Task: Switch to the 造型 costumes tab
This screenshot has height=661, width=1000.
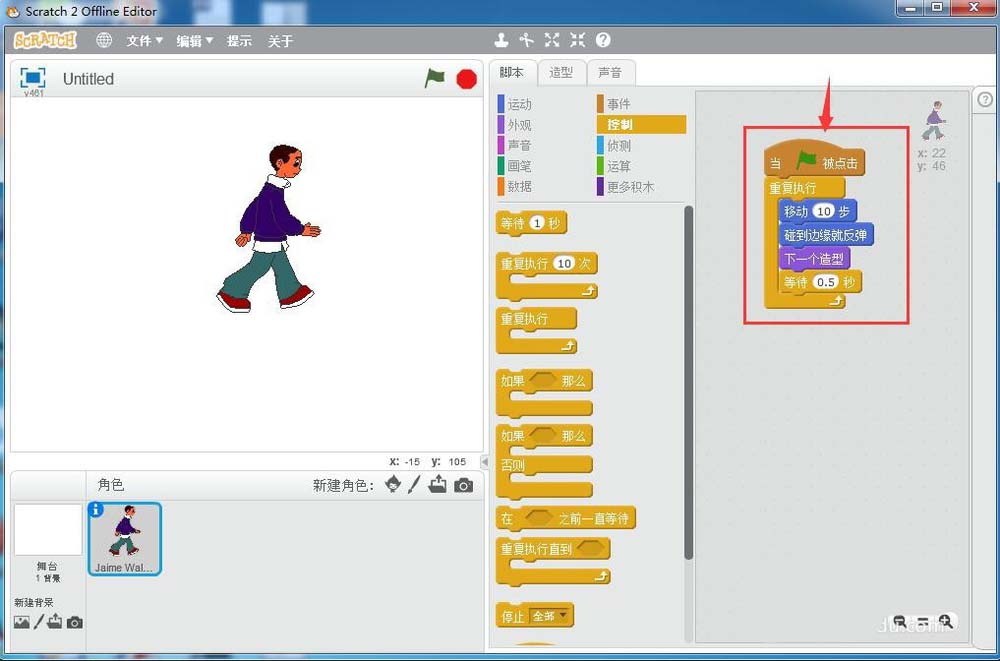Action: point(561,73)
